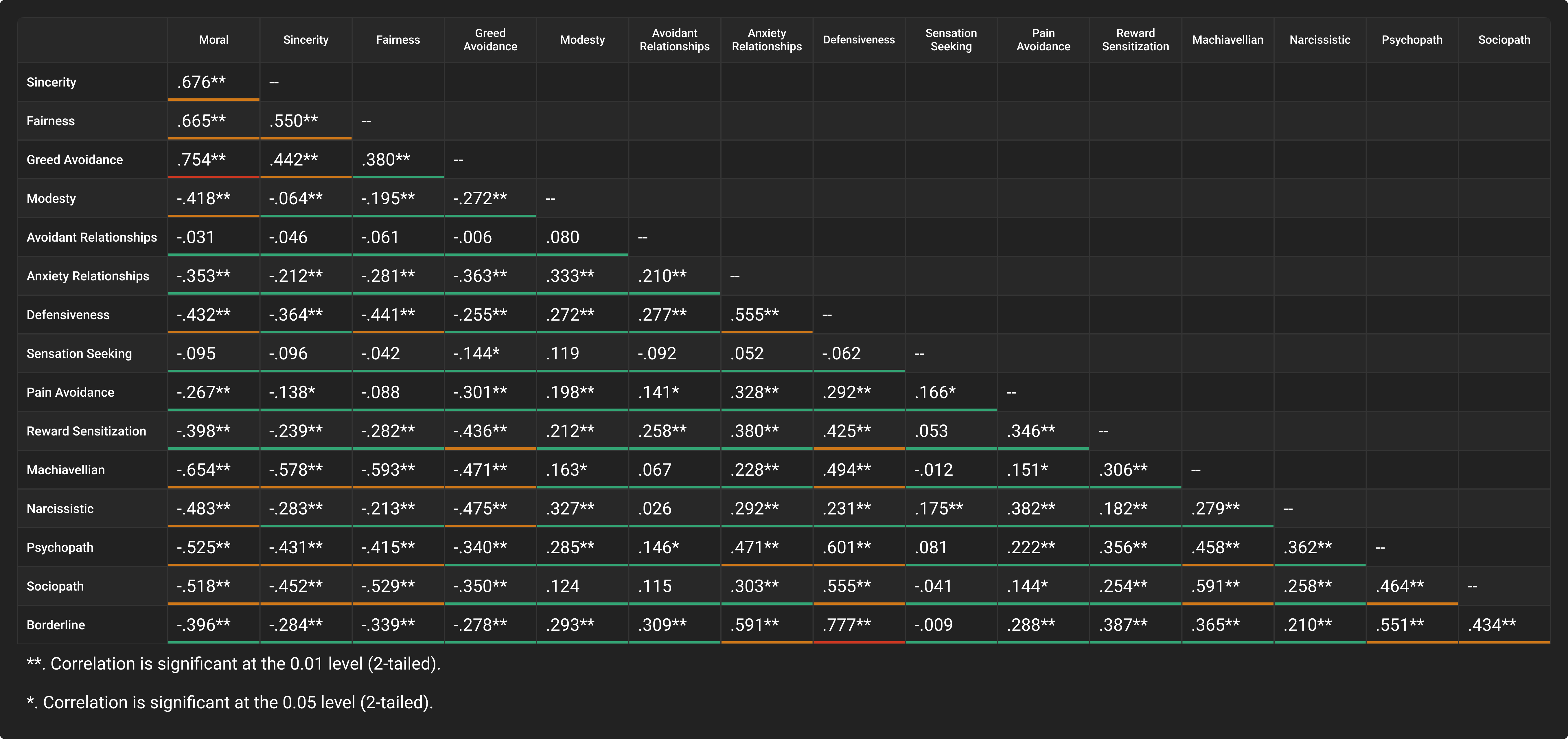Click the .080 cell in Avoidant Relationships row
The image size is (1568, 739).
[x=583, y=237]
